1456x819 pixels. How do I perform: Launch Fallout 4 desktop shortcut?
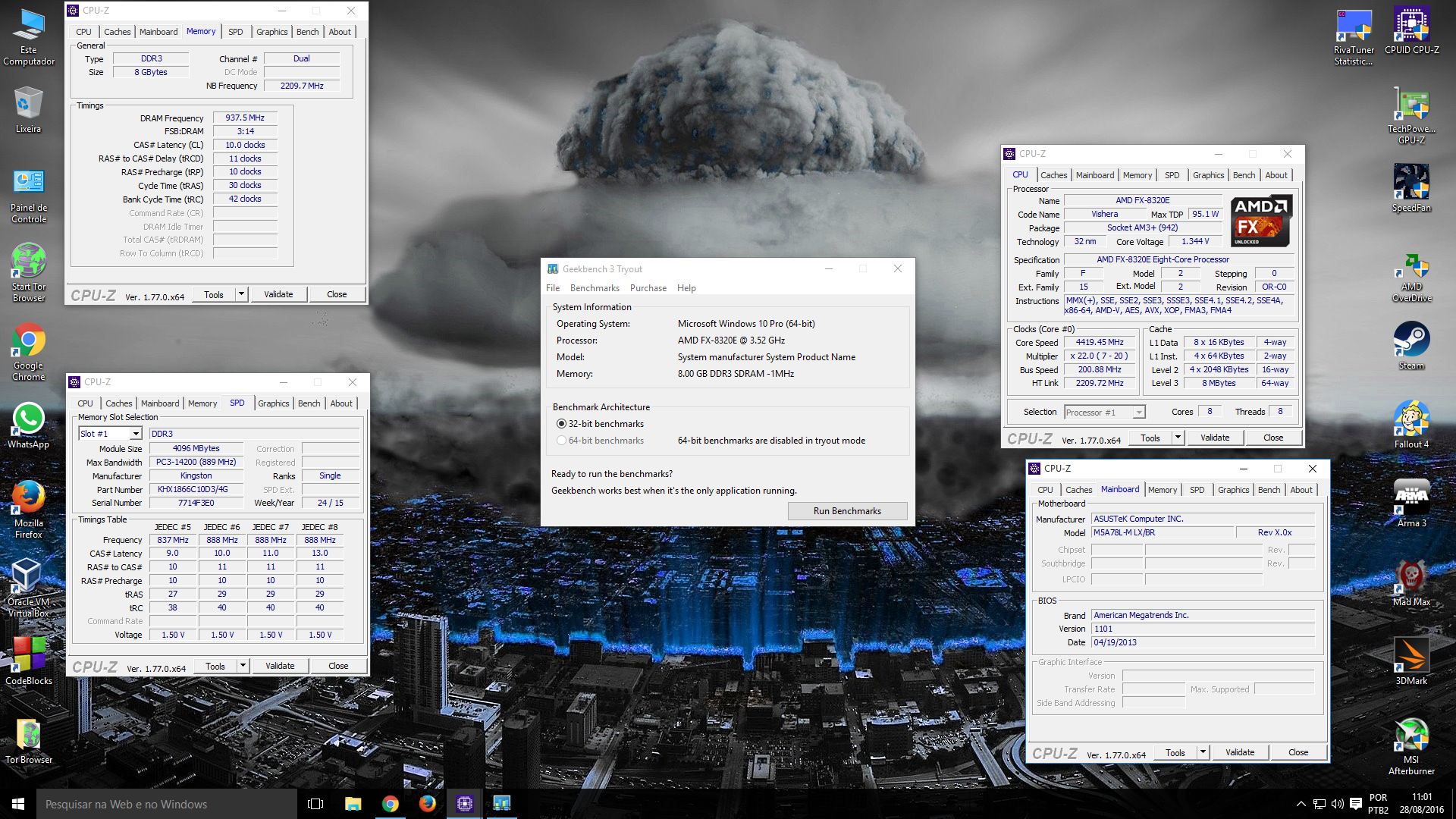pyautogui.click(x=1411, y=425)
